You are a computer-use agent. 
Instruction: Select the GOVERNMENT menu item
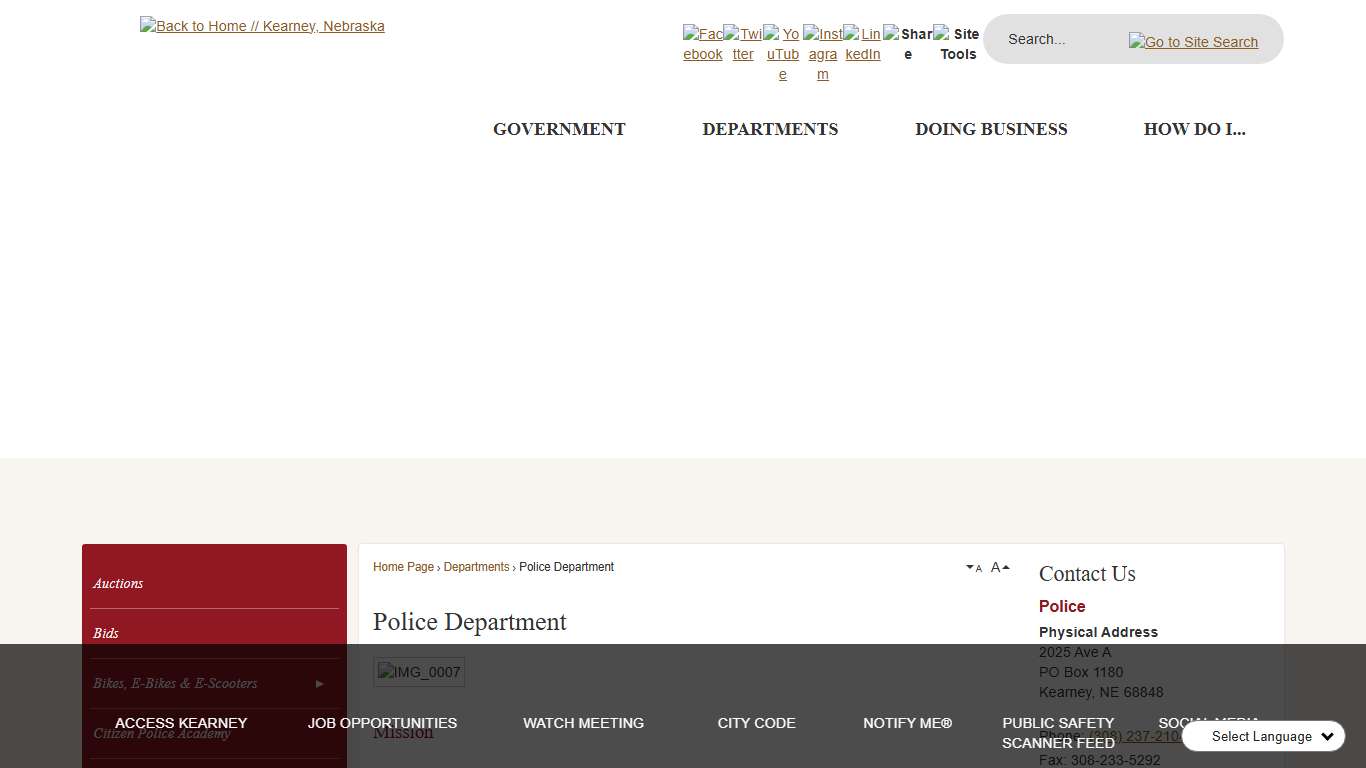click(559, 129)
